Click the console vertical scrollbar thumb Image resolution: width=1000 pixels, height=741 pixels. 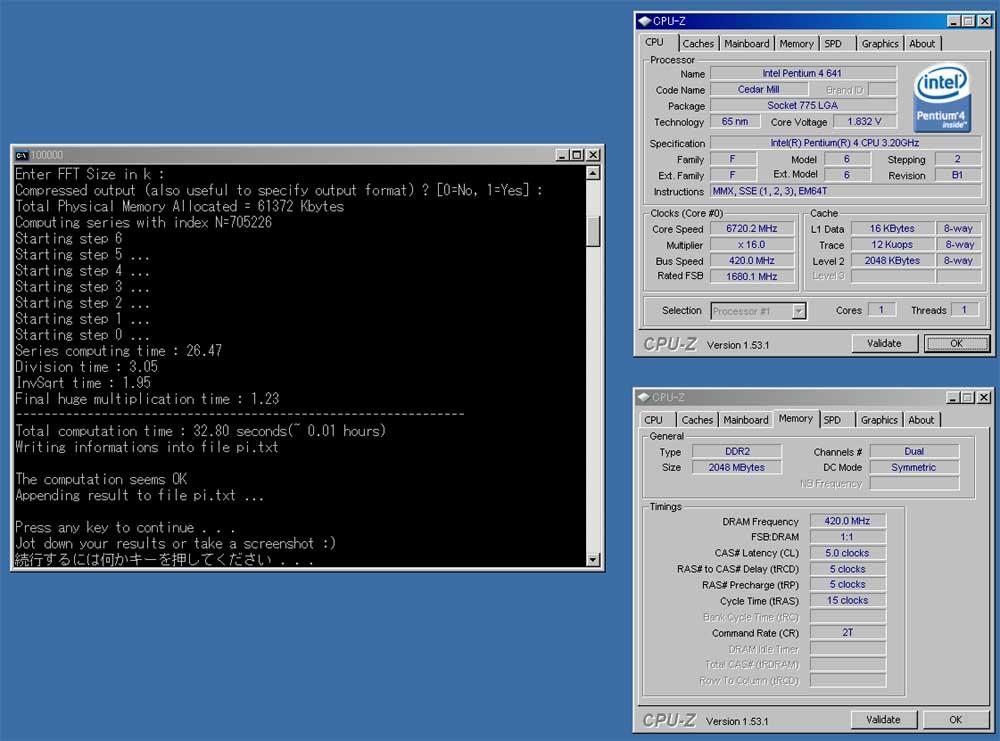click(592, 230)
